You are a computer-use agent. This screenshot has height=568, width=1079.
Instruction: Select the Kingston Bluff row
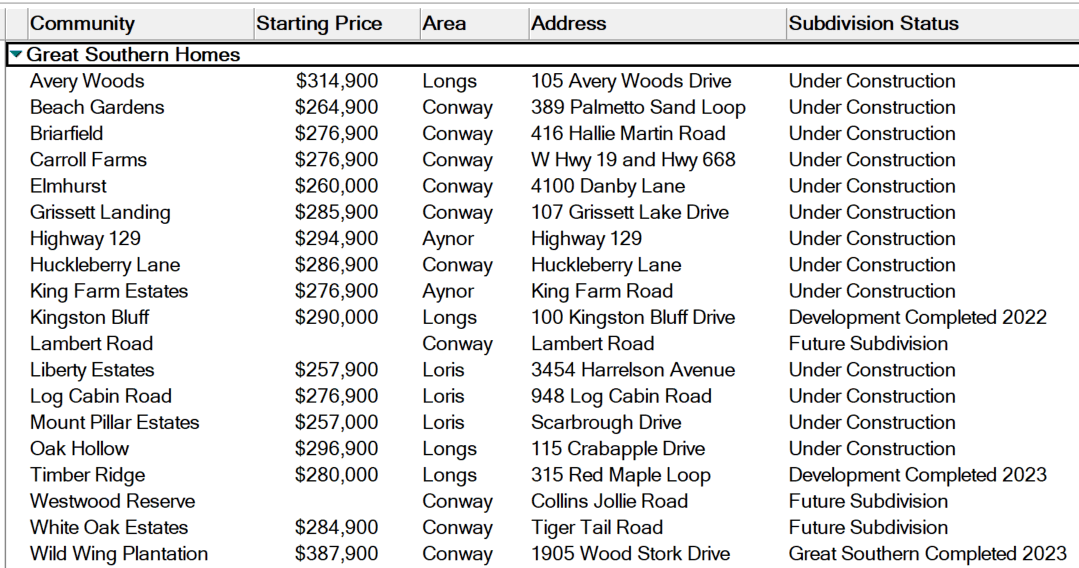pos(90,317)
